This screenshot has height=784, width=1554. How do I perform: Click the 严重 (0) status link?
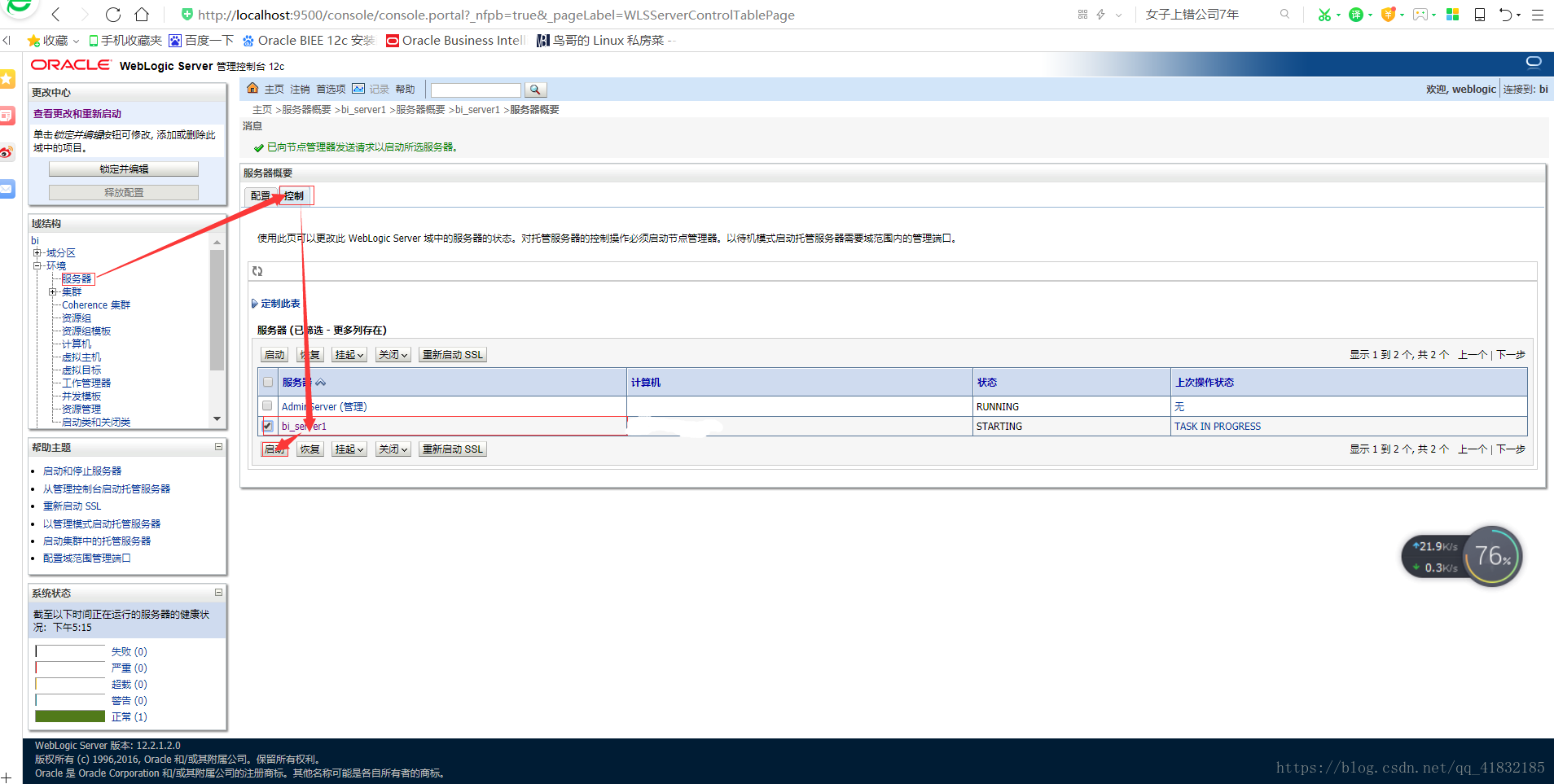tap(129, 668)
